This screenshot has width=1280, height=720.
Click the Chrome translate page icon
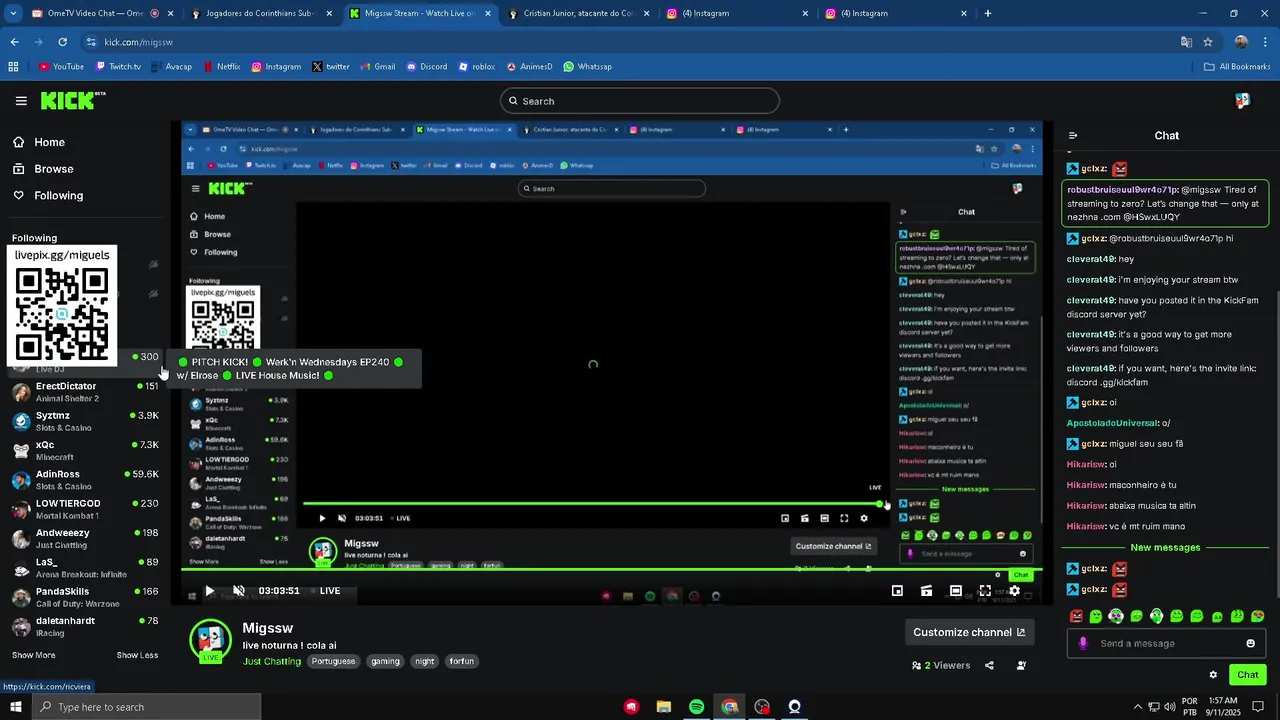click(x=1186, y=42)
